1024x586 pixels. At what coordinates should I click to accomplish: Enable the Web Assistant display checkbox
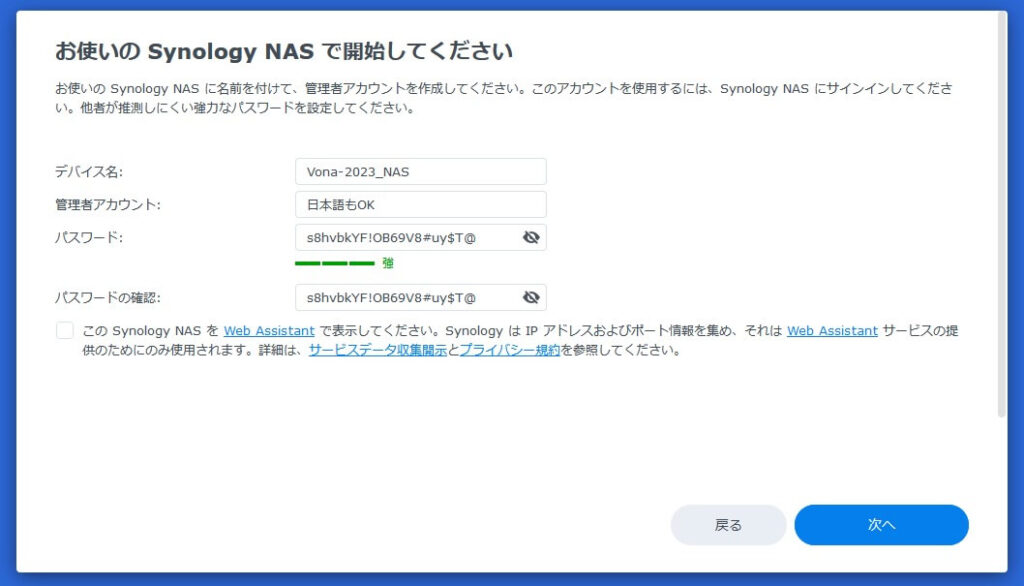(65, 331)
